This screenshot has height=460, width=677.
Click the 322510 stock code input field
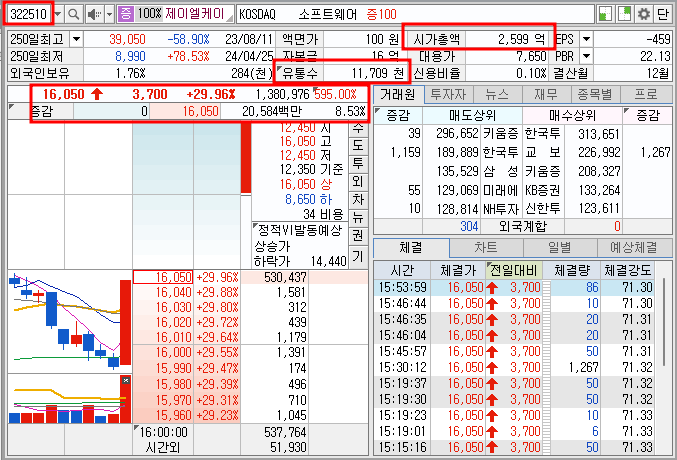pos(28,14)
